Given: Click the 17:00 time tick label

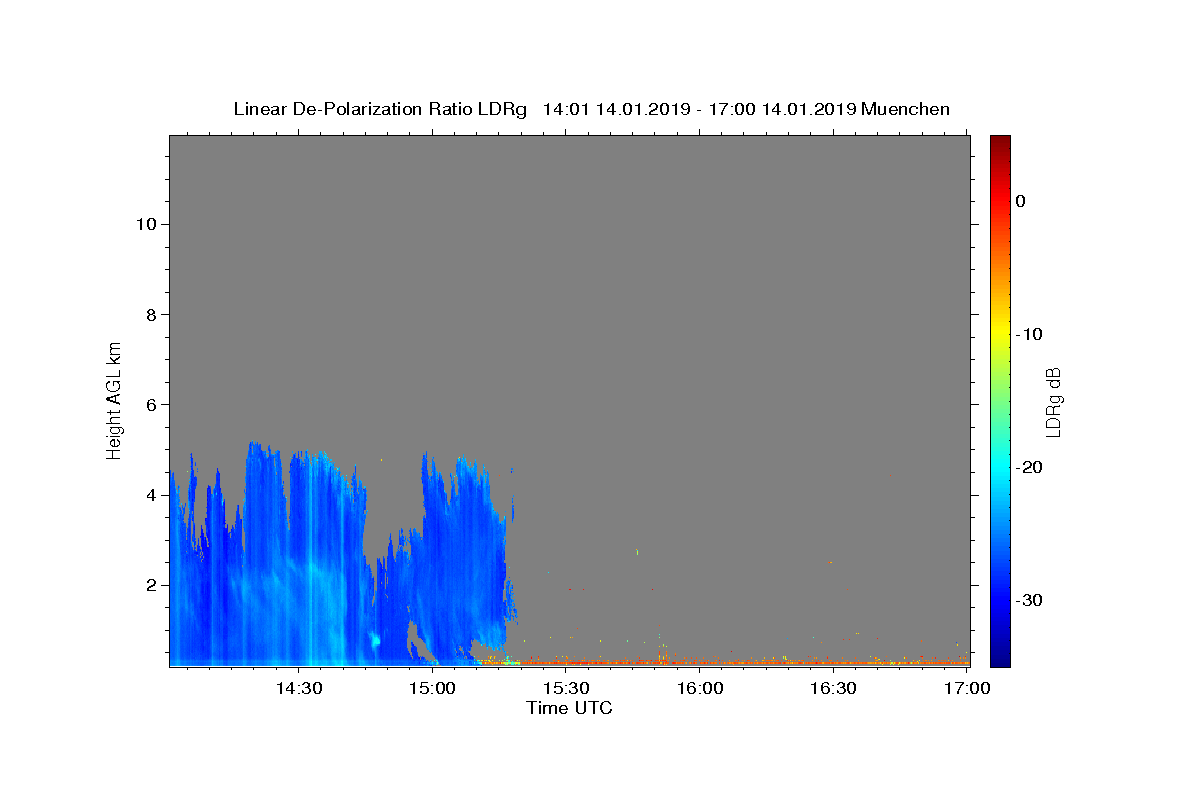Looking at the screenshot, I should click(x=967, y=688).
